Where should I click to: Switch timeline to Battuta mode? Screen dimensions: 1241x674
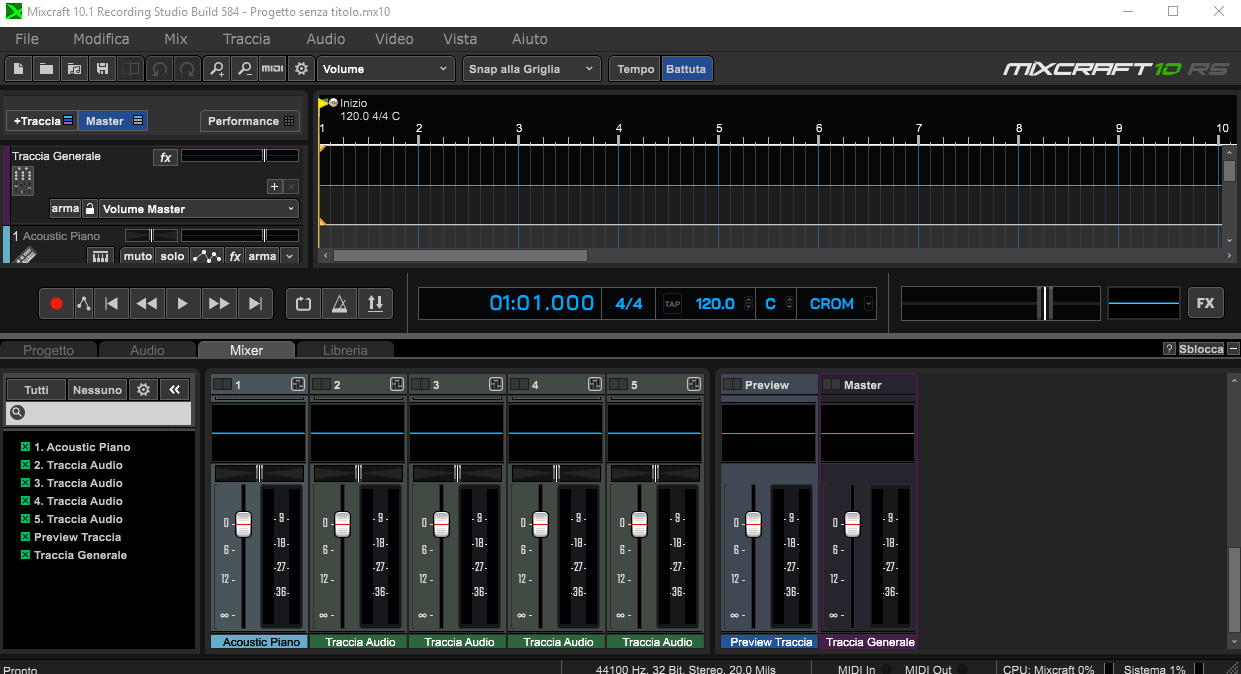tap(686, 69)
